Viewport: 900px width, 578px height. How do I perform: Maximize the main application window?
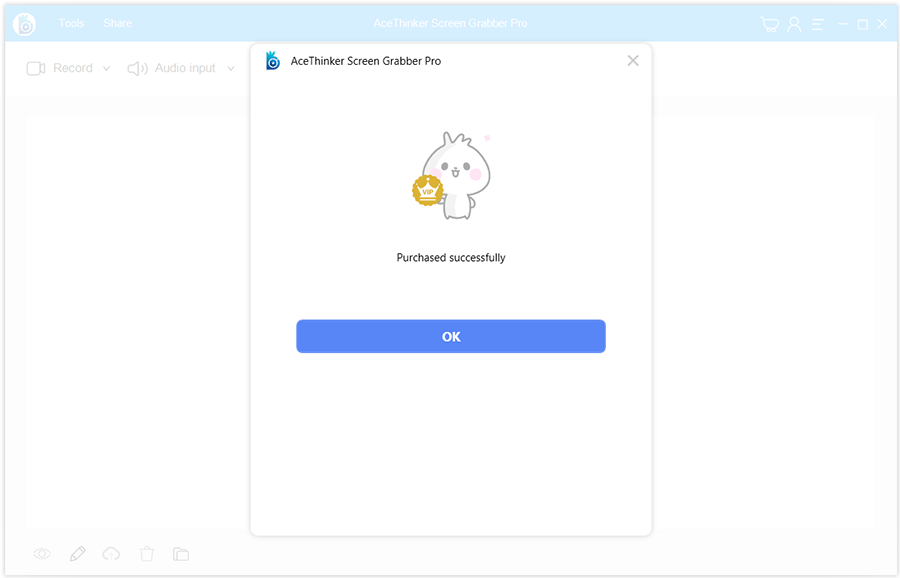pos(863,24)
